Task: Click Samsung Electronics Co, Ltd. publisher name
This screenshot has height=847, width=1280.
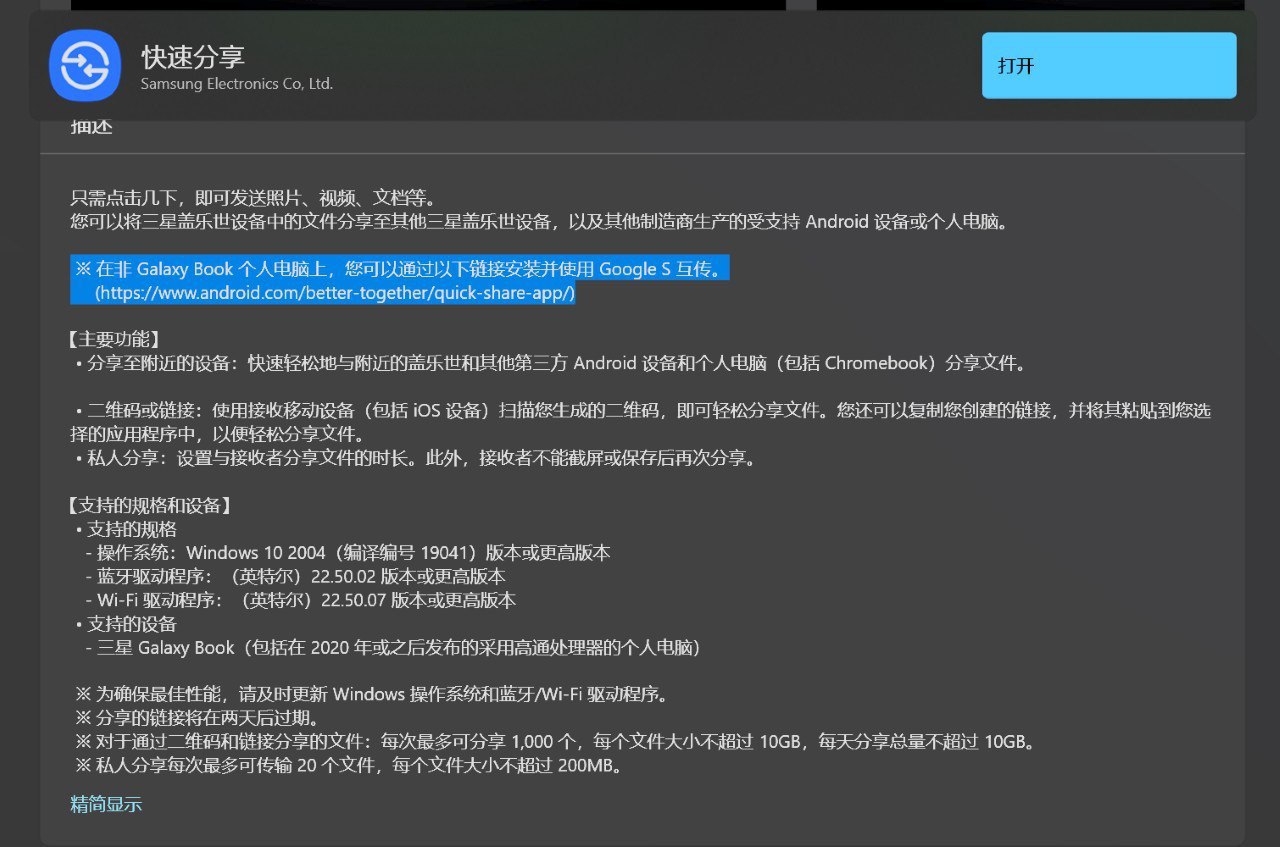Action: [237, 84]
